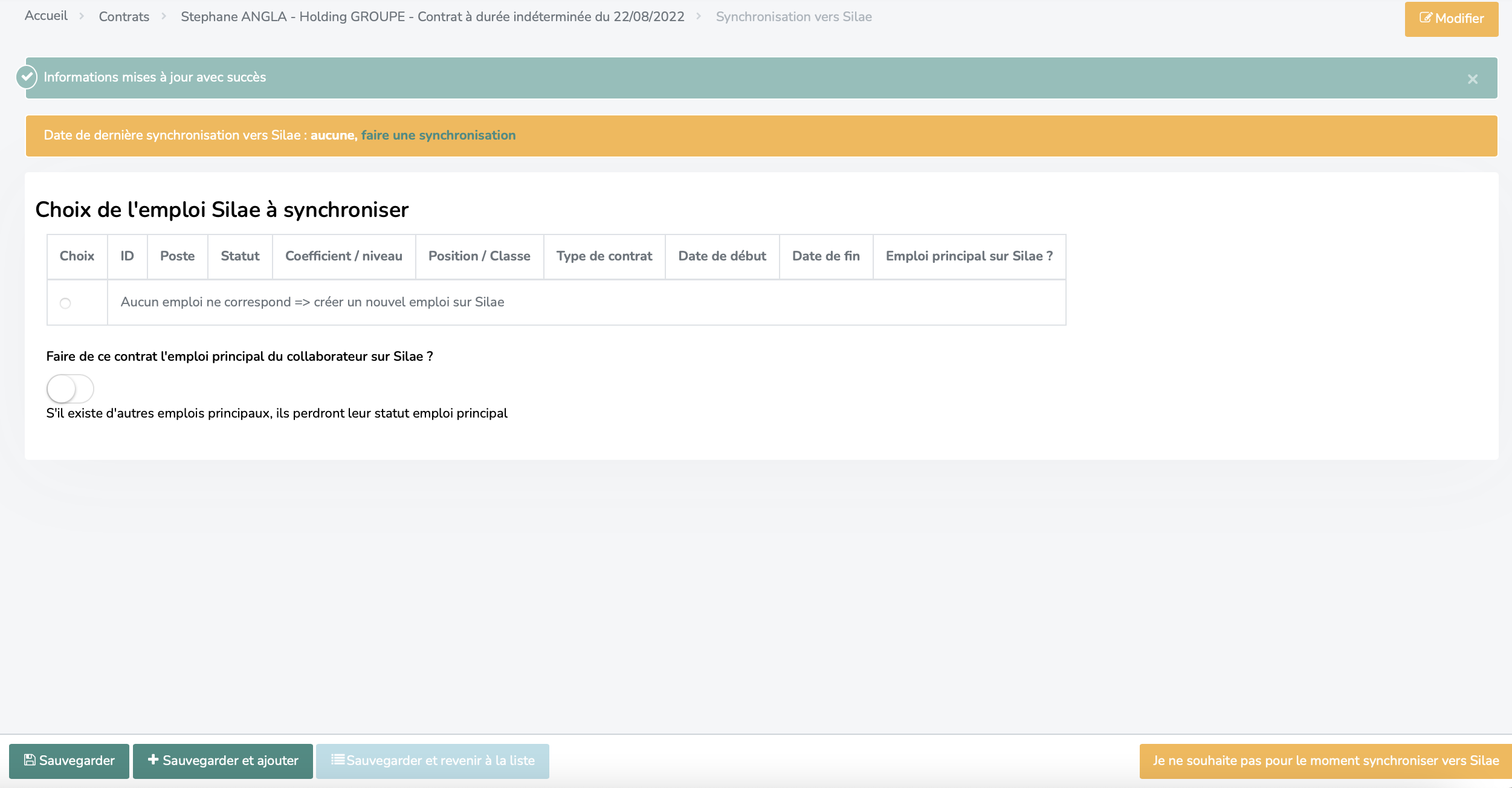Click the green checkmark success icon

(27, 77)
